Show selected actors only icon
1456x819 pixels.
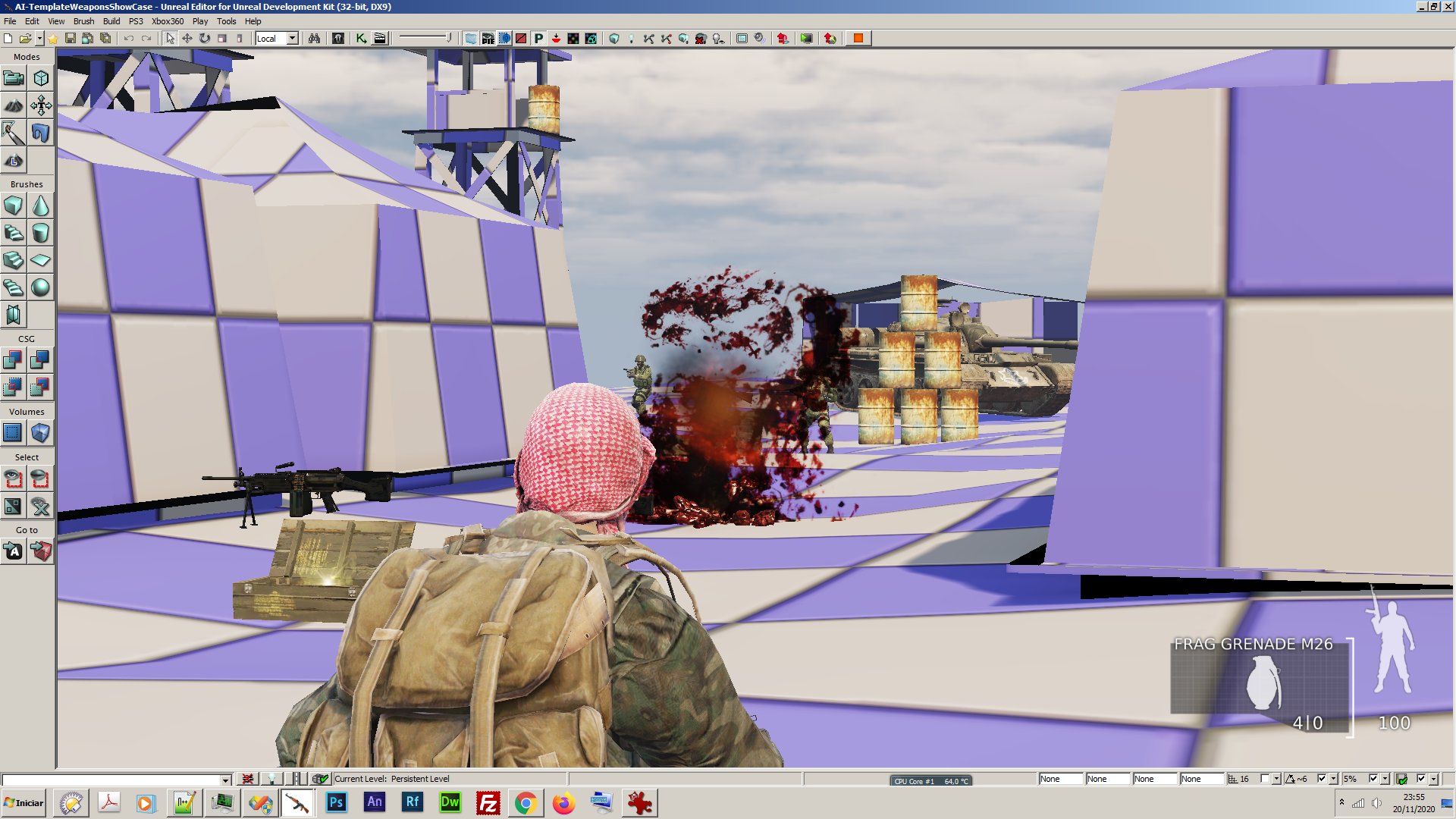point(13,479)
